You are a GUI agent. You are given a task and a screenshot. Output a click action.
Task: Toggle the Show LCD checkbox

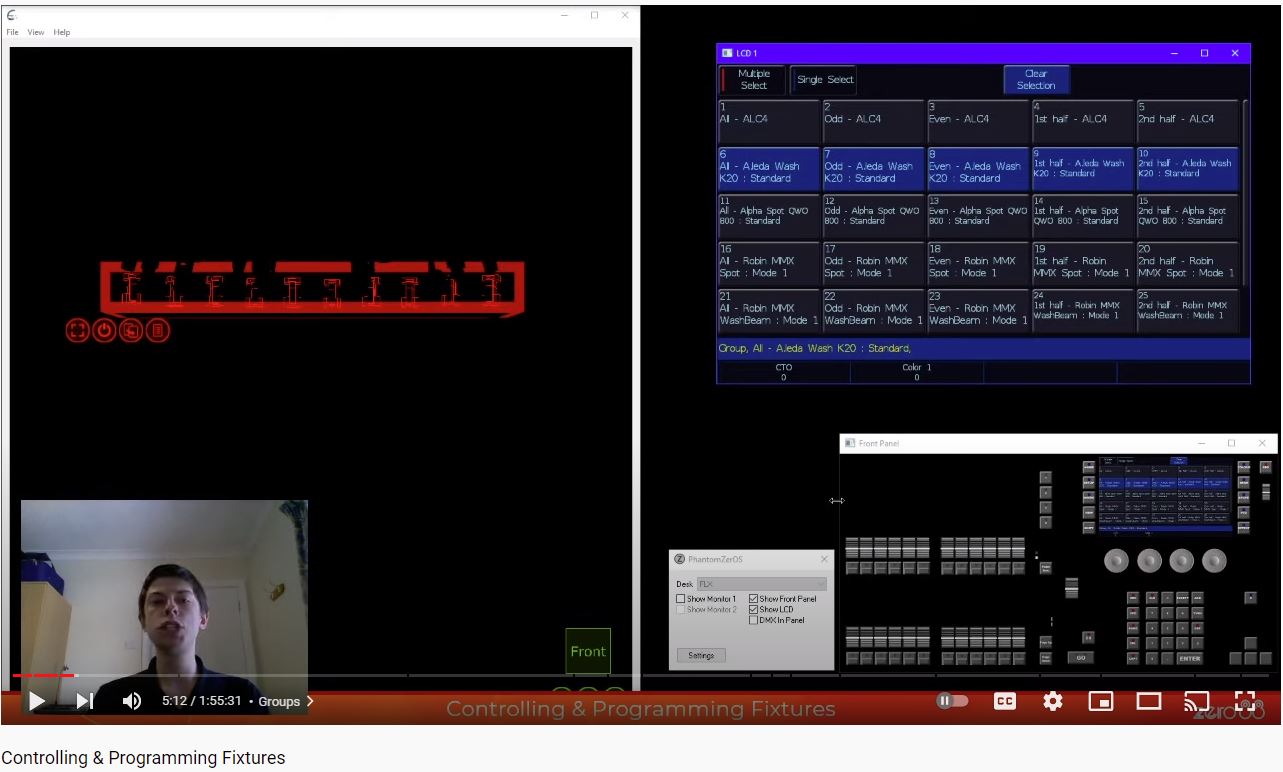(x=754, y=609)
